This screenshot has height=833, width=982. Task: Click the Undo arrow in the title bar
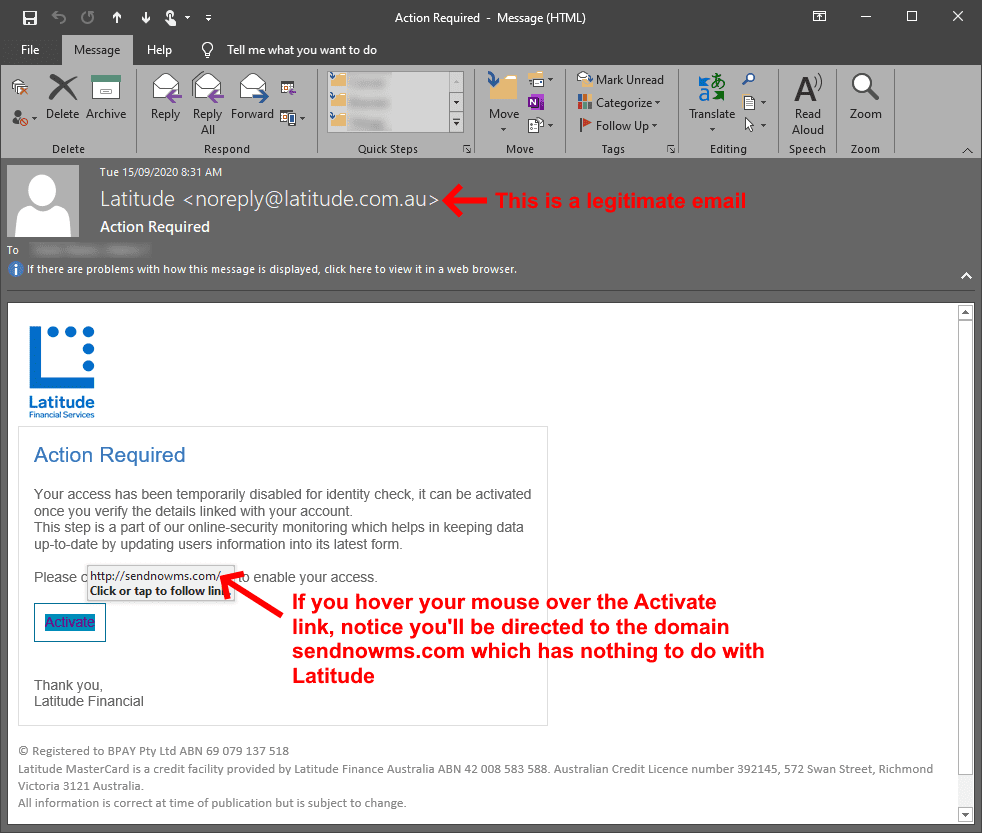tap(59, 18)
